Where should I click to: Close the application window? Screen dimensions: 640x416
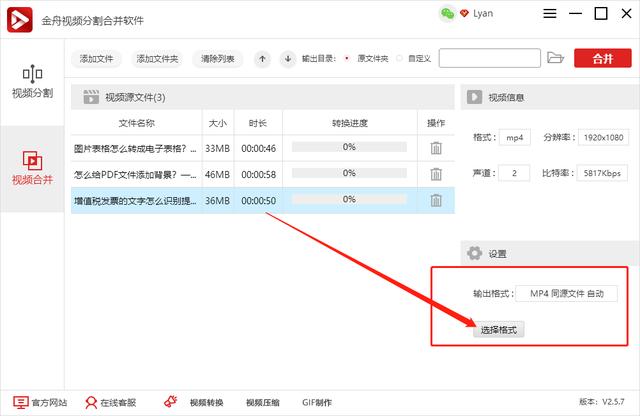pyautogui.click(x=627, y=13)
